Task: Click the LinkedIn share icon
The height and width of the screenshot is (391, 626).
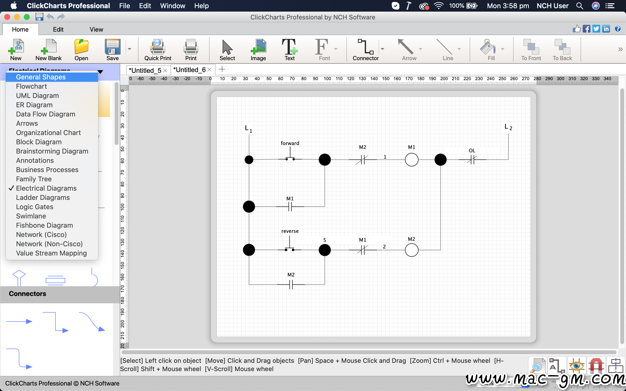Action: click(x=606, y=29)
